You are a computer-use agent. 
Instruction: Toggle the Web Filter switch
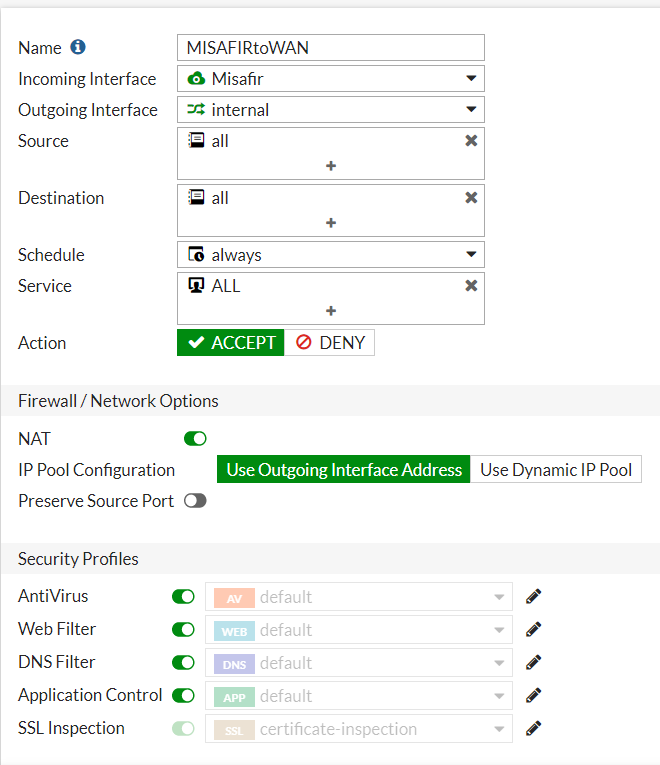[x=183, y=629]
